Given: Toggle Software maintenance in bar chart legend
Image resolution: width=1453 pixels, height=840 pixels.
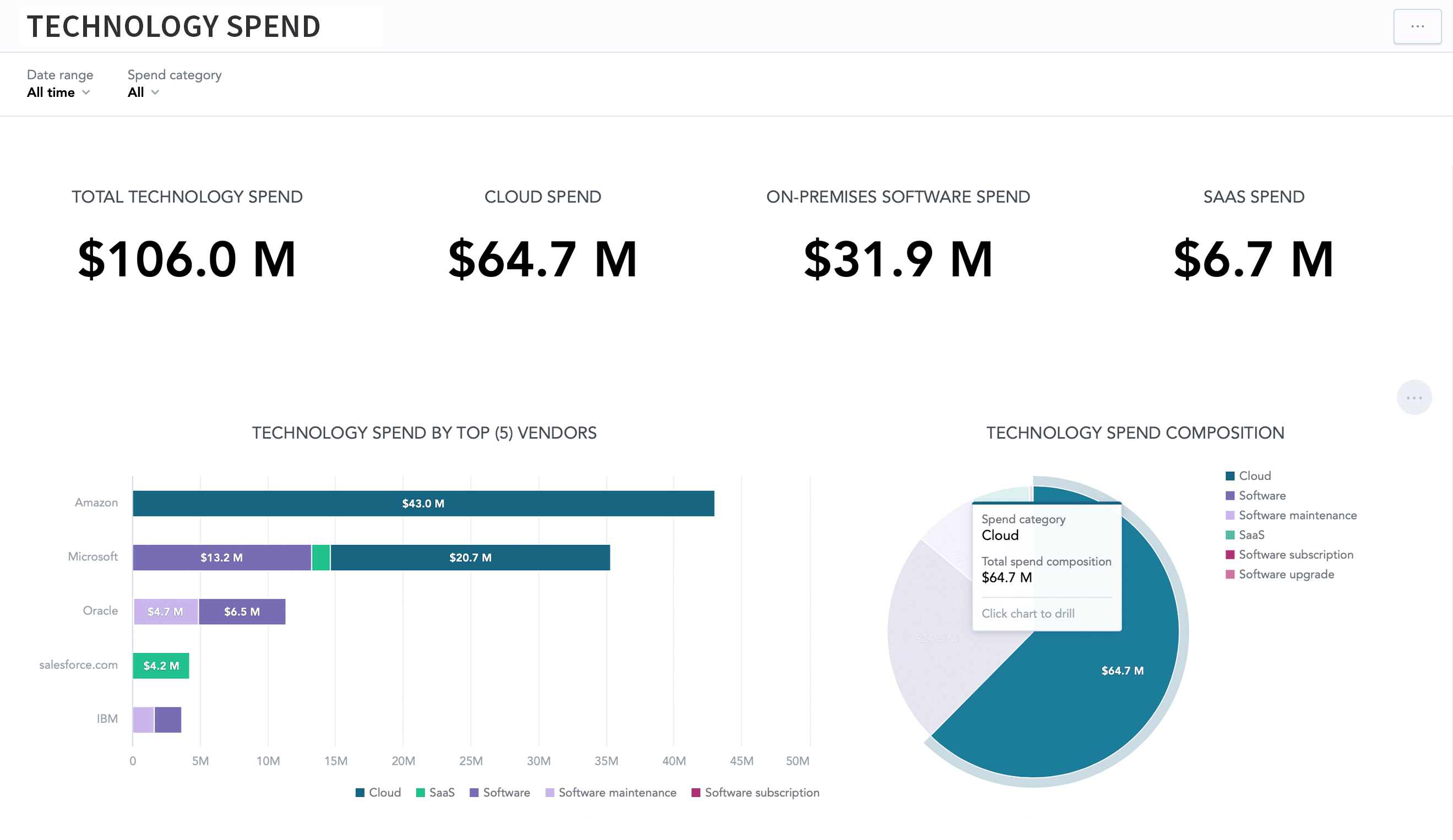Looking at the screenshot, I should point(611,793).
